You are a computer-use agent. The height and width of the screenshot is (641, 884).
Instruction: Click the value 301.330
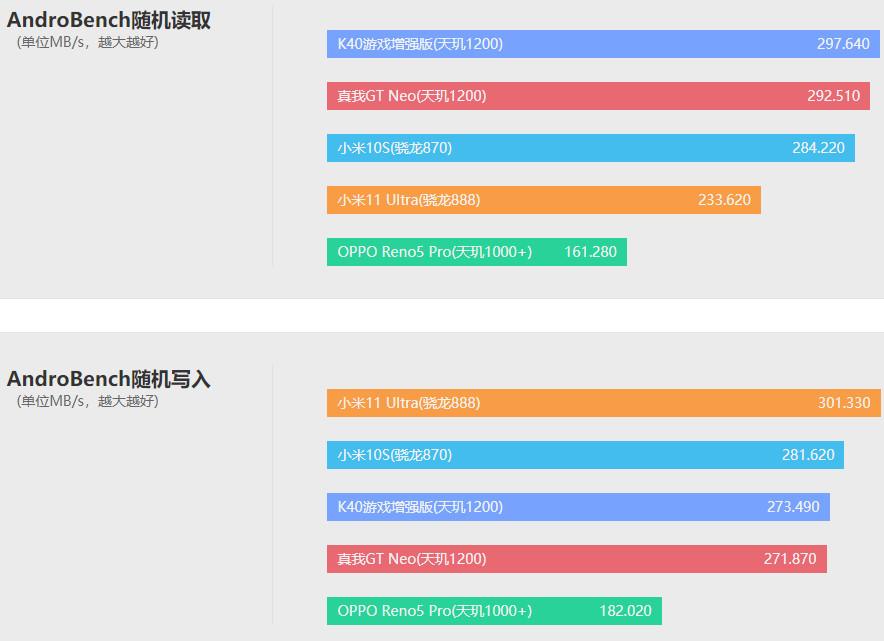844,403
